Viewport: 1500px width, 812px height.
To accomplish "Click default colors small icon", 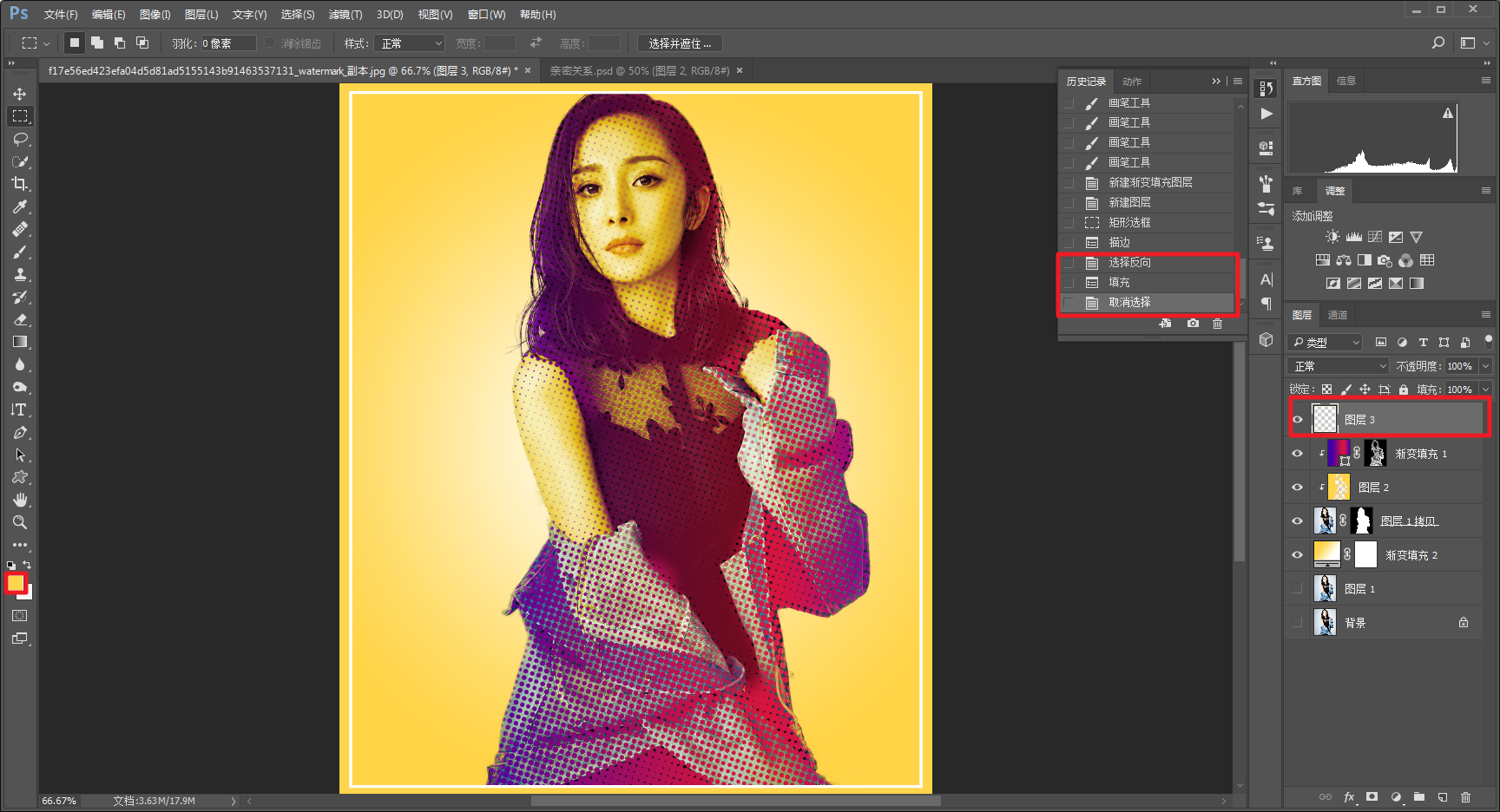I will (x=11, y=566).
